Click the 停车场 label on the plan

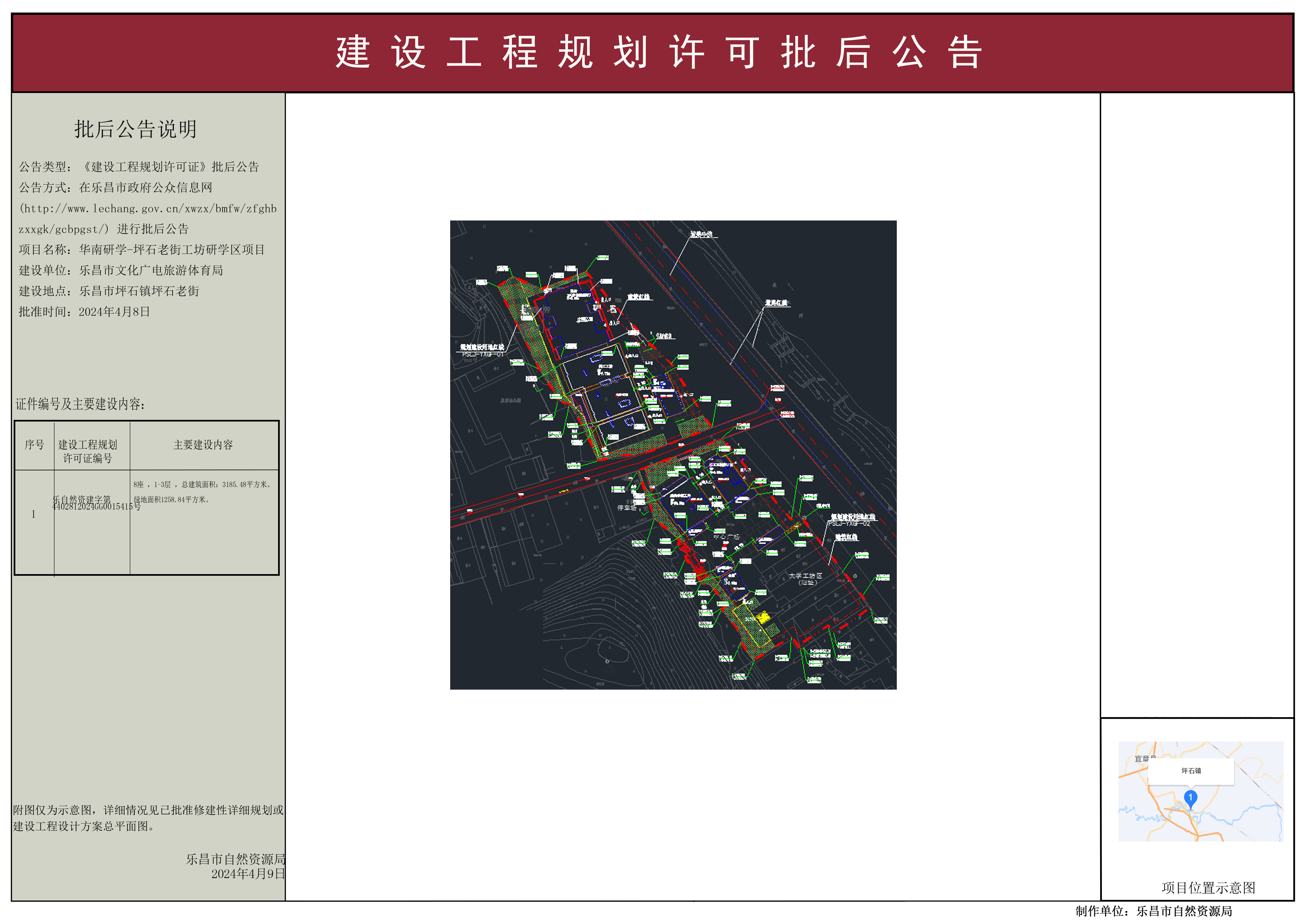point(627,507)
